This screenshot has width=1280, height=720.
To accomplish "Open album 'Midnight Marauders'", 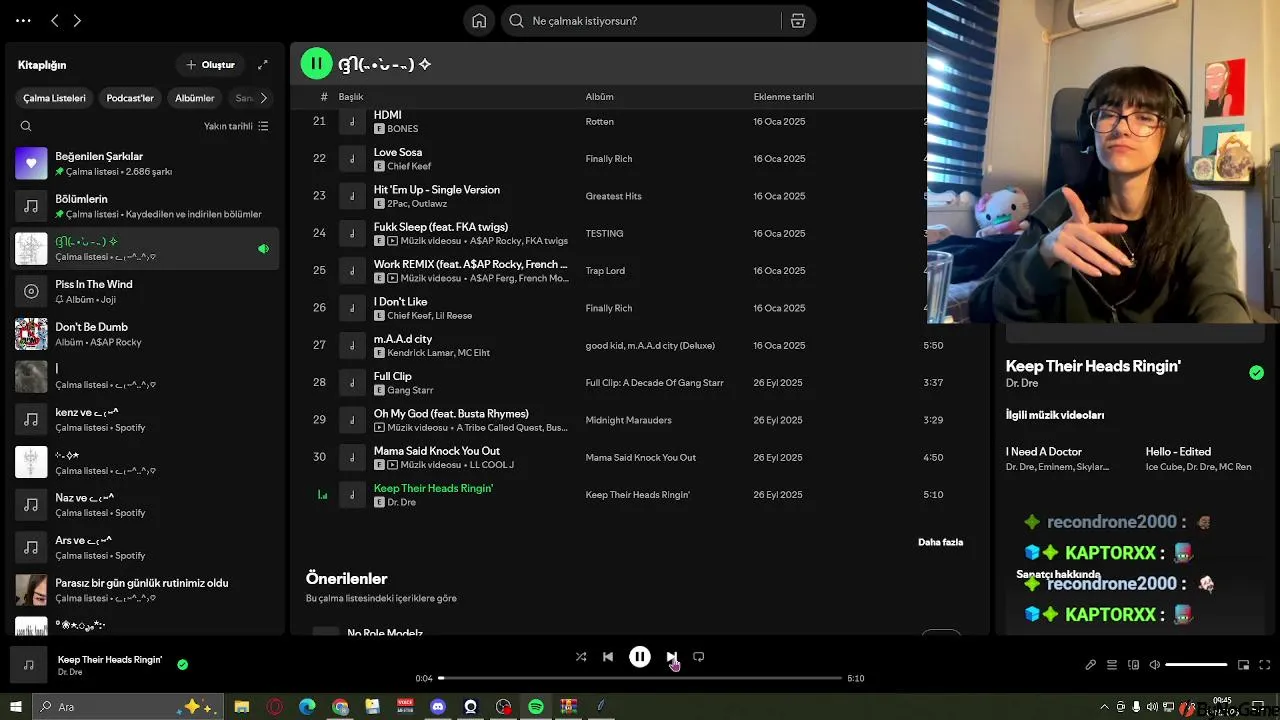I will (628, 420).
